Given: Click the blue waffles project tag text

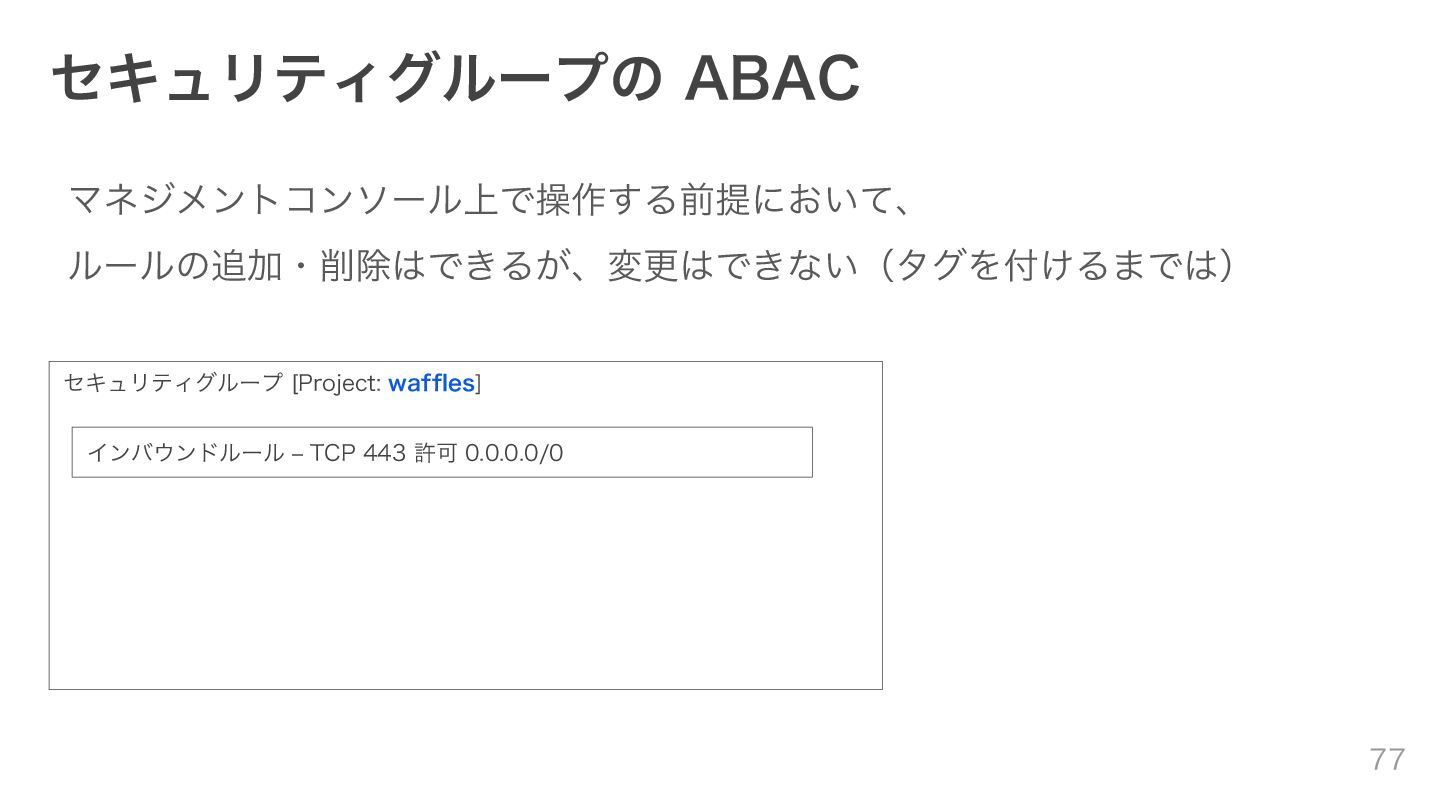Looking at the screenshot, I should coord(431,383).
